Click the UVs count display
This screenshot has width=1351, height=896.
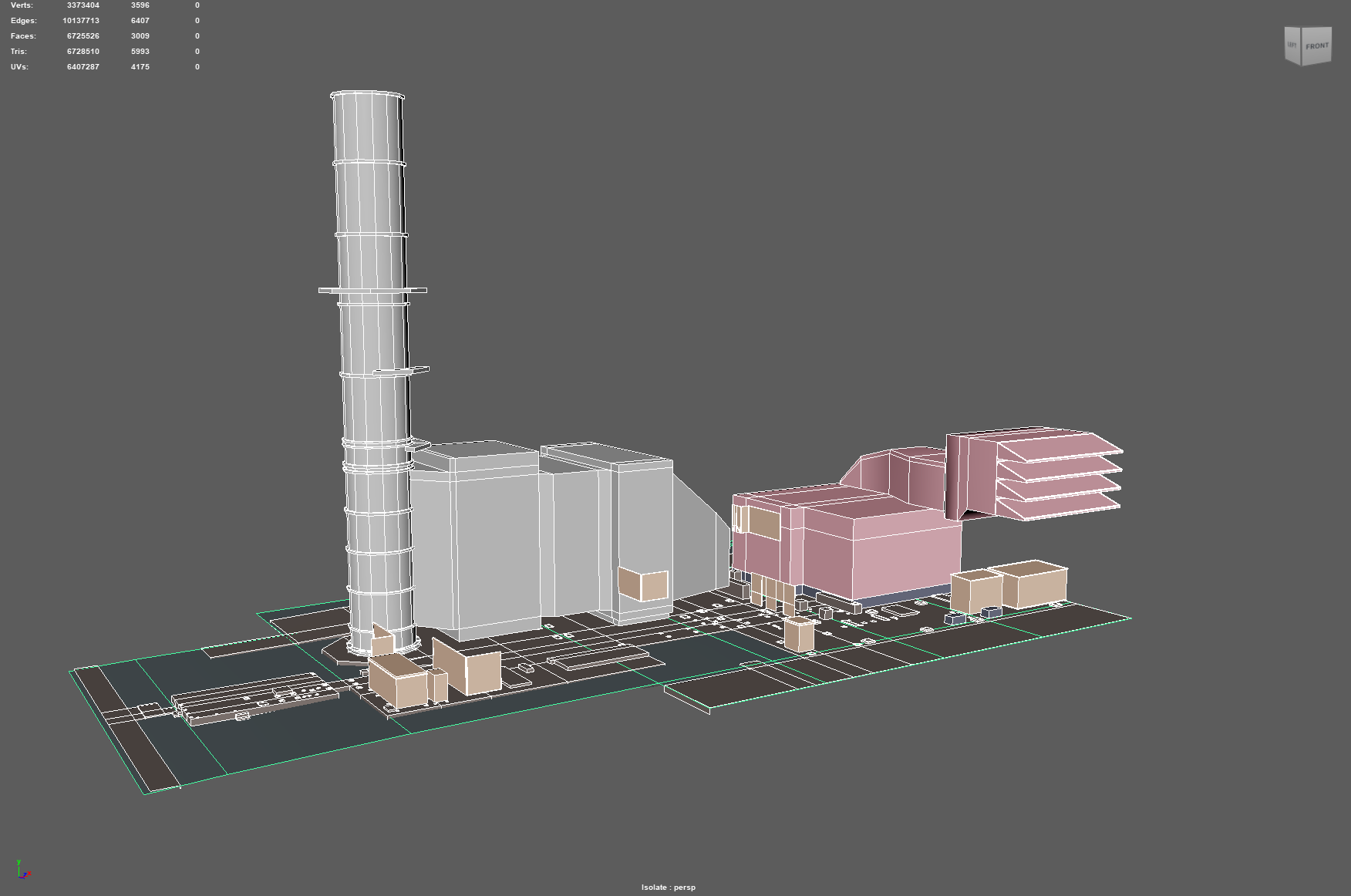click(83, 66)
